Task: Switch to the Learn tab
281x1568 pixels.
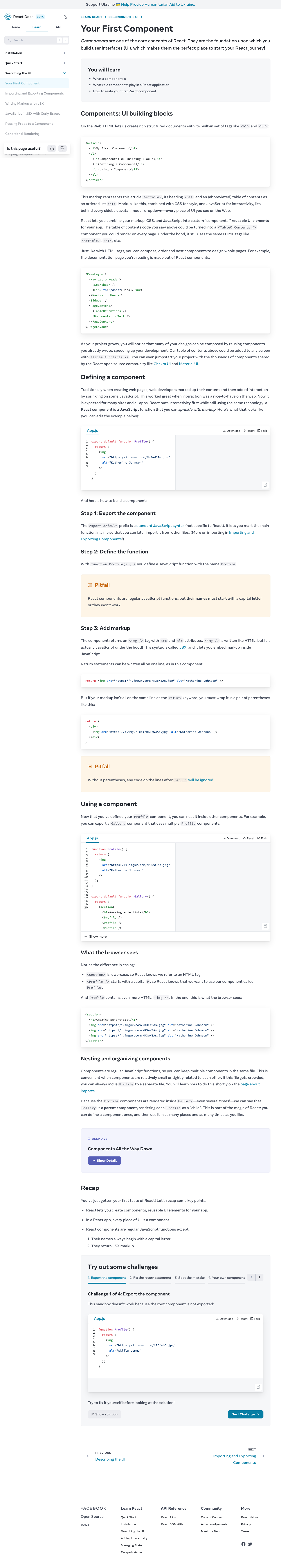Action: click(x=37, y=27)
